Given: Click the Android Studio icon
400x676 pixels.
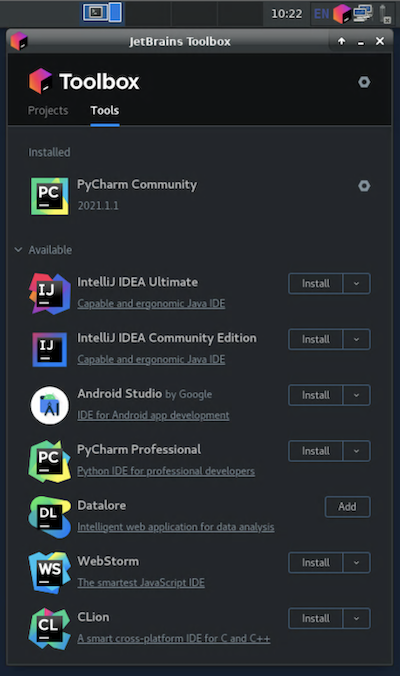Looking at the screenshot, I should pyautogui.click(x=50, y=405).
